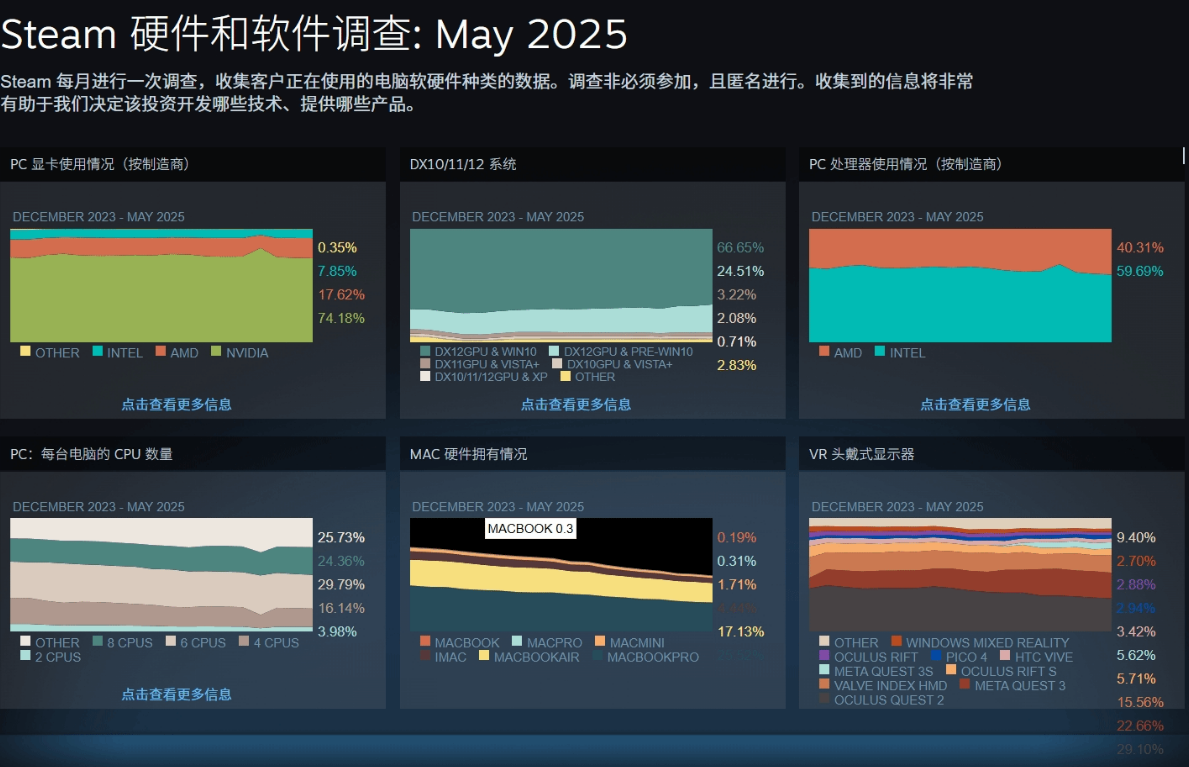
Task: Click the vertical scrollbar thumb at the right edge
Action: coord(1183,156)
